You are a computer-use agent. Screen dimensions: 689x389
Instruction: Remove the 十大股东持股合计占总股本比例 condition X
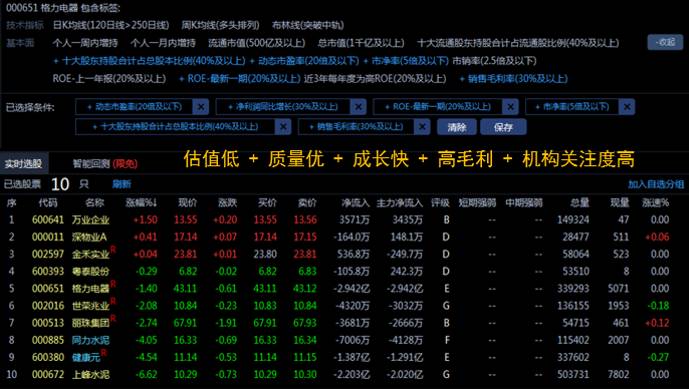coord(283,127)
